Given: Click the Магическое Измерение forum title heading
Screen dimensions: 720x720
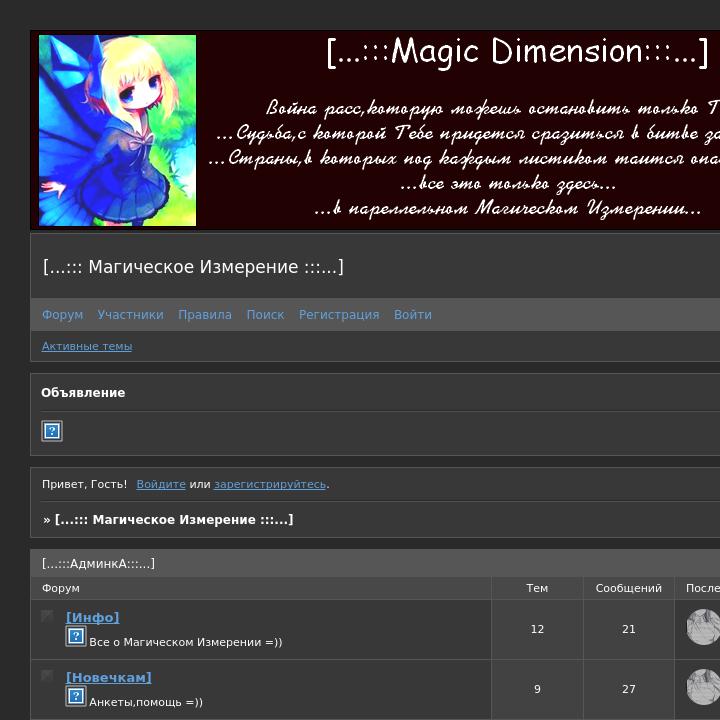Looking at the screenshot, I should [193, 267].
